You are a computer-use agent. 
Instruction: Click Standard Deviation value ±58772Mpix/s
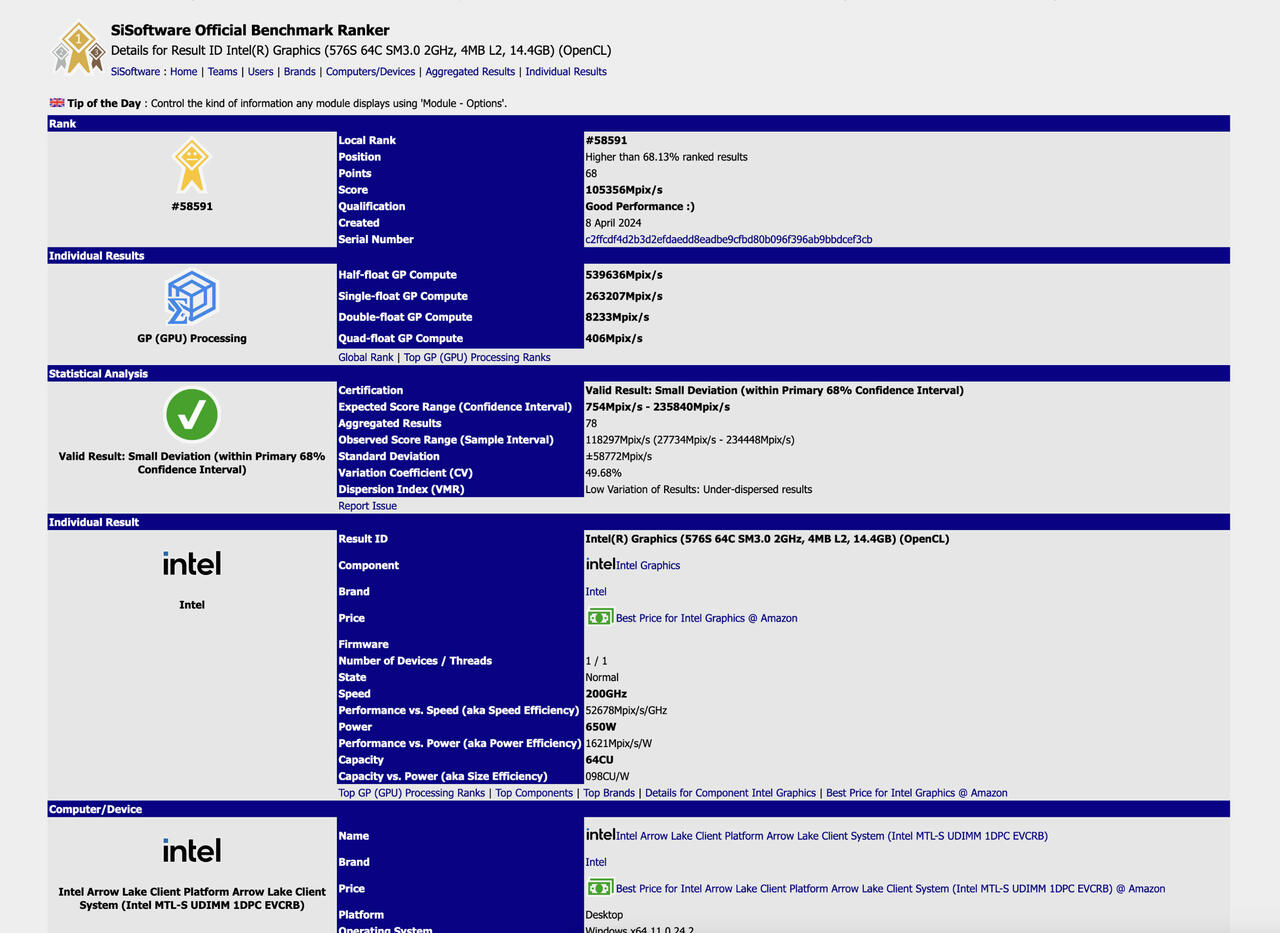coord(619,456)
